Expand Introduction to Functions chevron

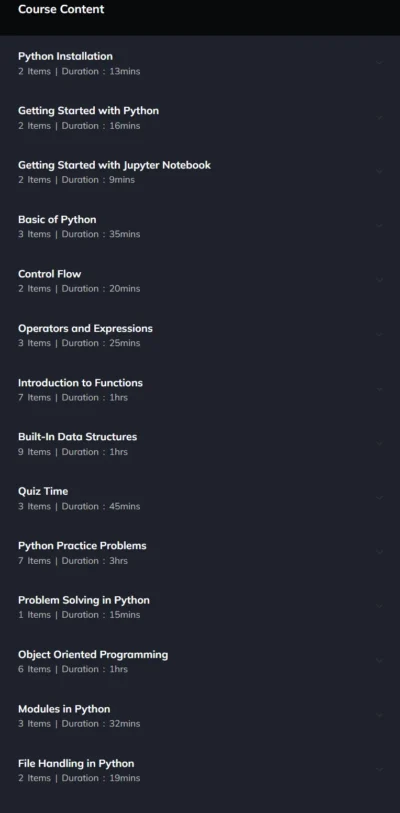(379, 389)
